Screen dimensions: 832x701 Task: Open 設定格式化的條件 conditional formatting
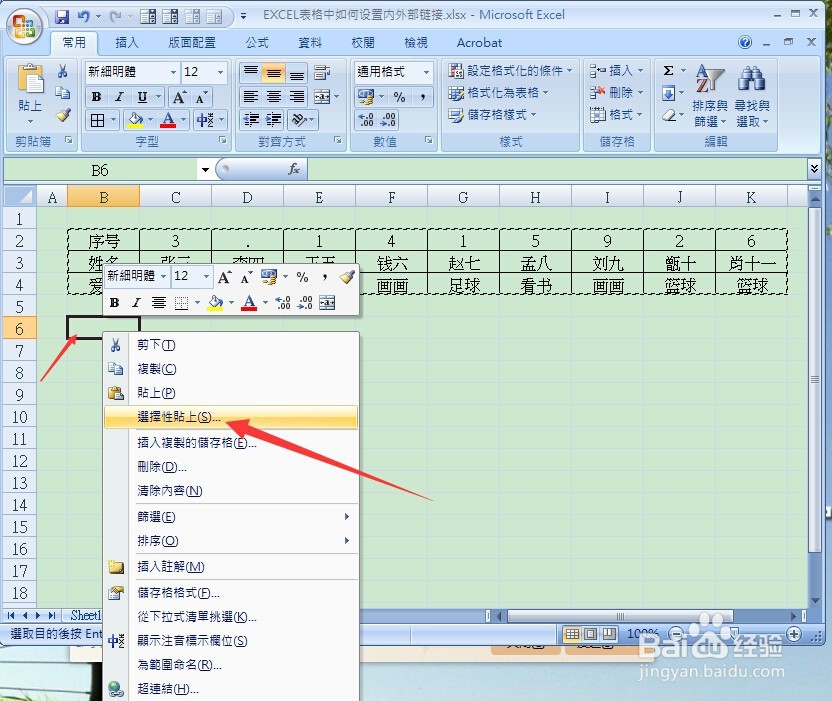click(x=510, y=70)
